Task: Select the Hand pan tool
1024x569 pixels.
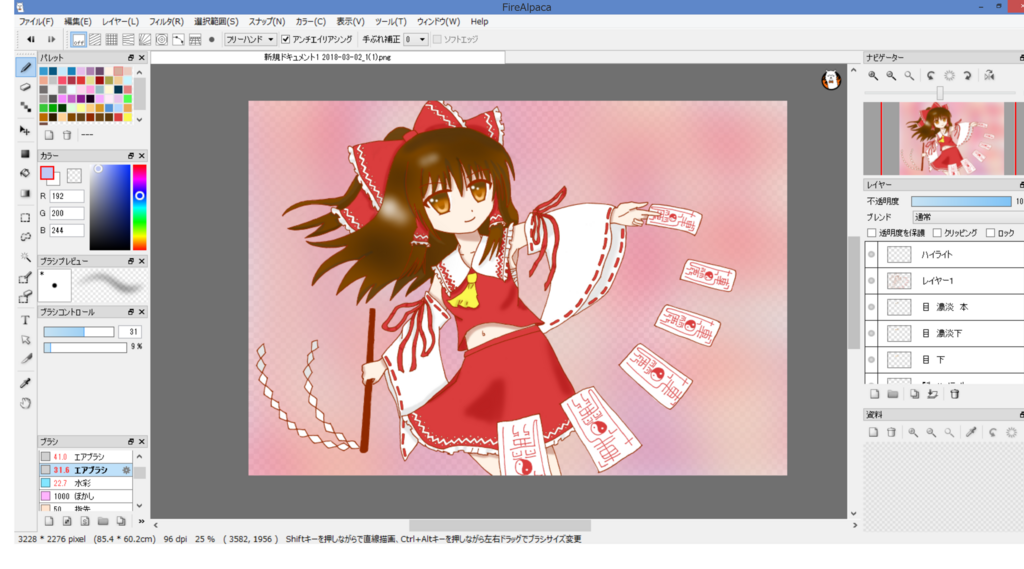Action: click(x=25, y=403)
